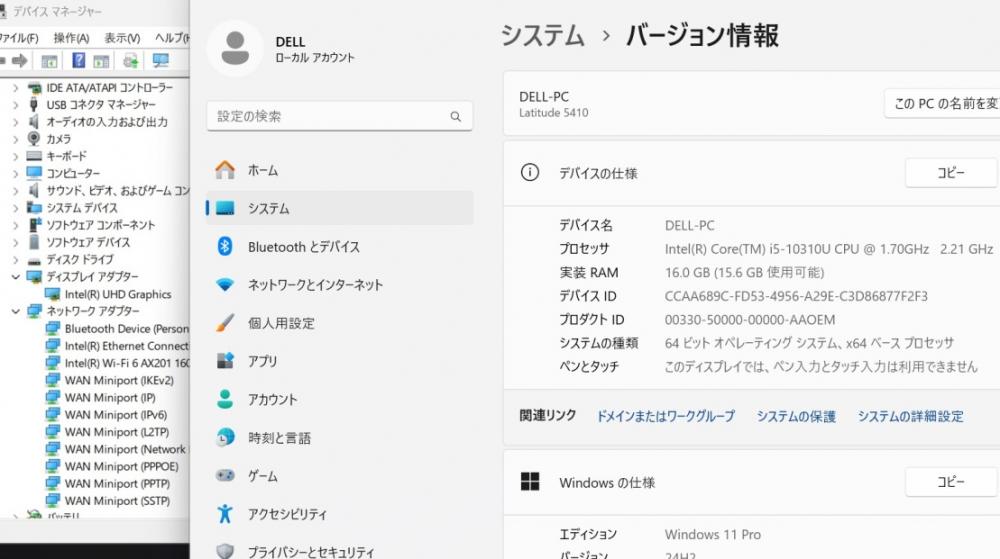The height and width of the screenshot is (559, 1000).
Task: Open システムの詳細設定 link
Action: coord(910,416)
